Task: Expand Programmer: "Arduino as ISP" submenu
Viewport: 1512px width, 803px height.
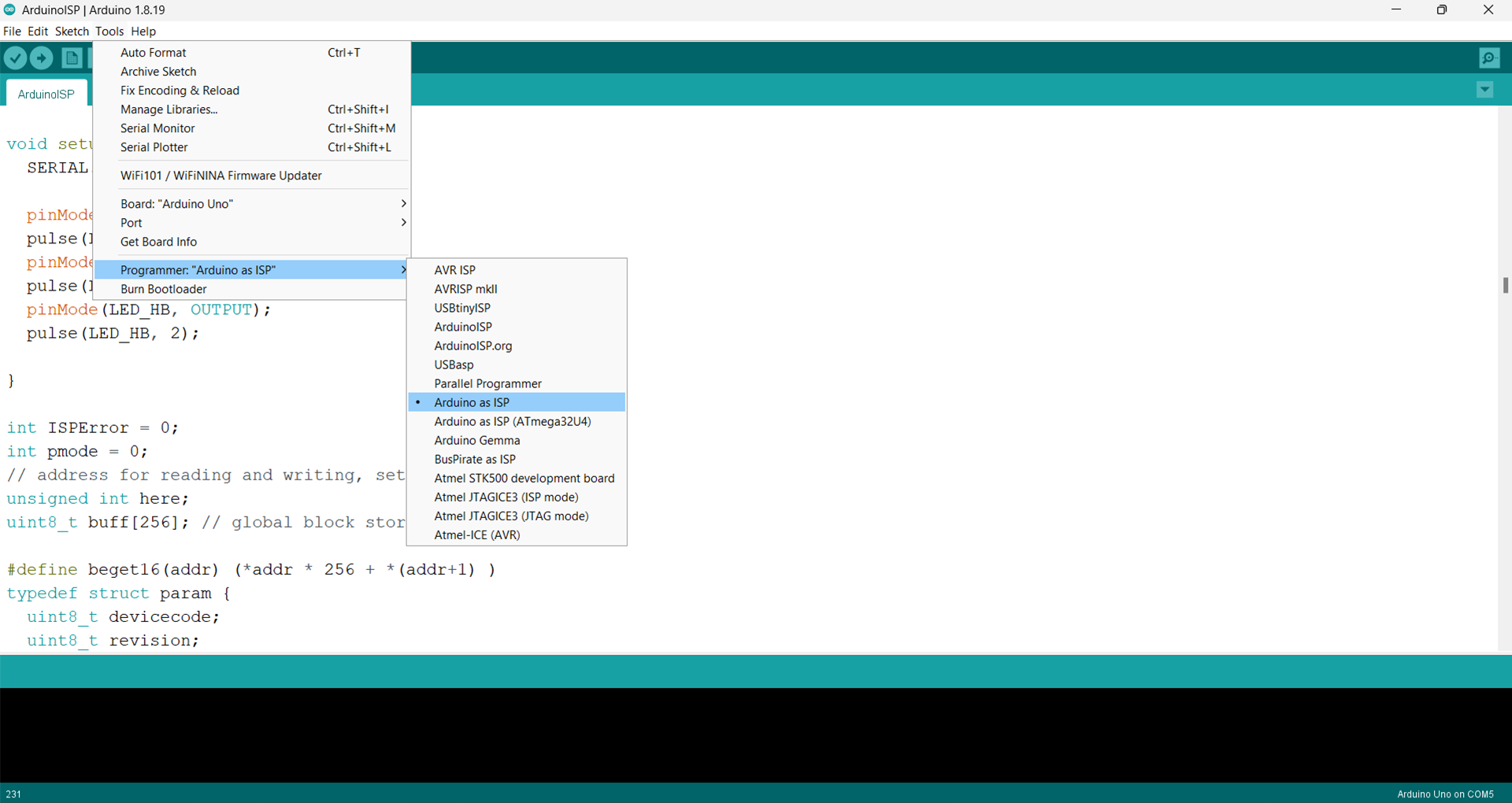Action: pyautogui.click(x=252, y=270)
